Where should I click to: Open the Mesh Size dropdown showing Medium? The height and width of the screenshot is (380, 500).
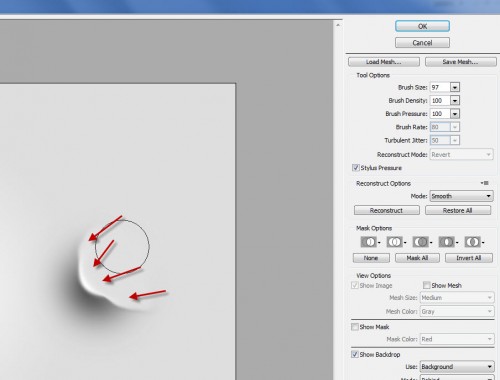point(457,297)
